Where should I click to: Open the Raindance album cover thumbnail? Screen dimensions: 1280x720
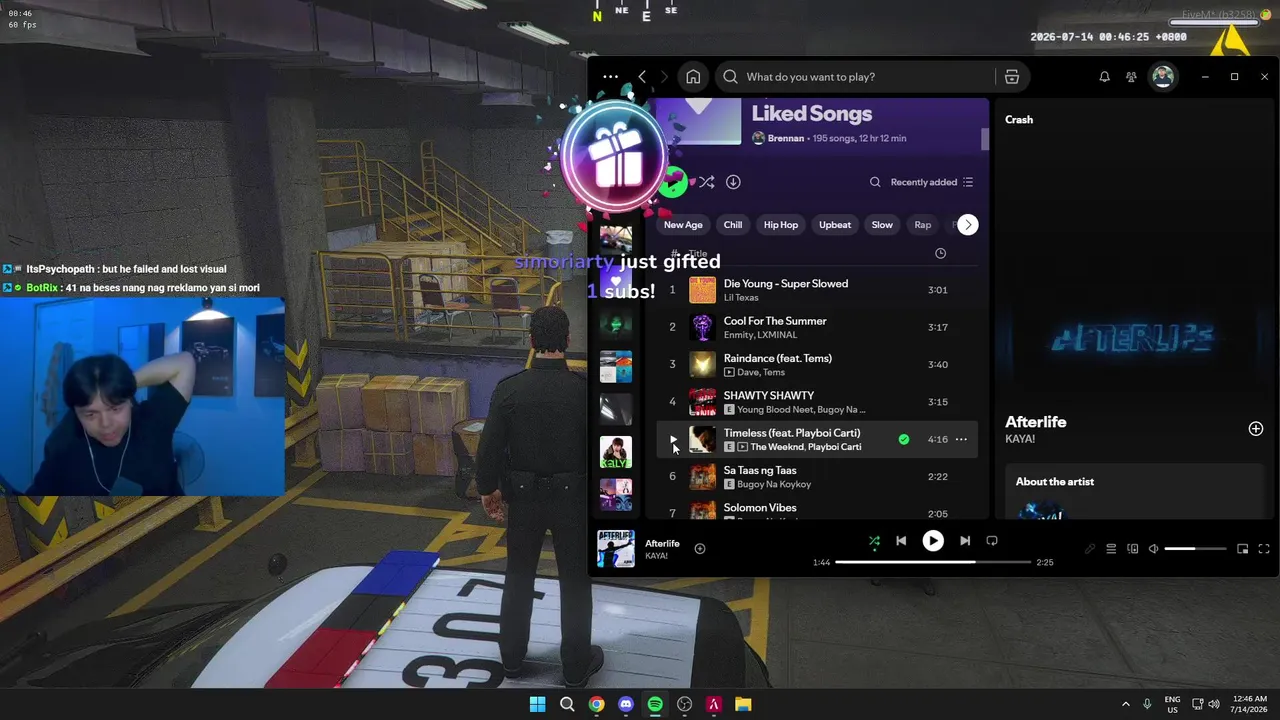[703, 364]
